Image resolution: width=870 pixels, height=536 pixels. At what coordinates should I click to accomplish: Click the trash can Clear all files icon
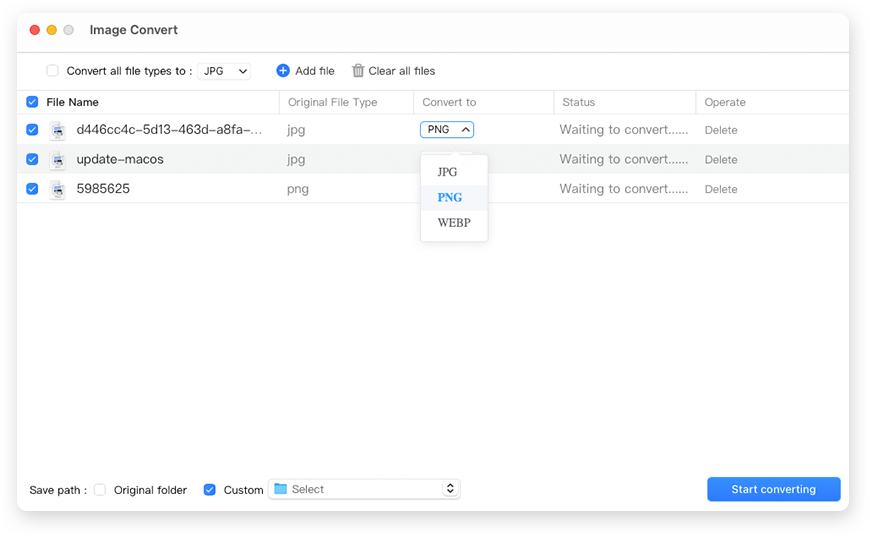pyautogui.click(x=358, y=71)
